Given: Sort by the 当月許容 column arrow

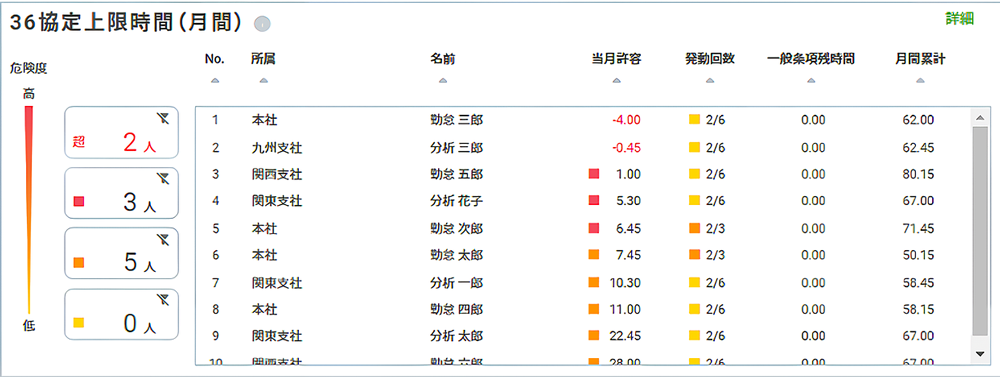Looking at the screenshot, I should click(x=616, y=81).
